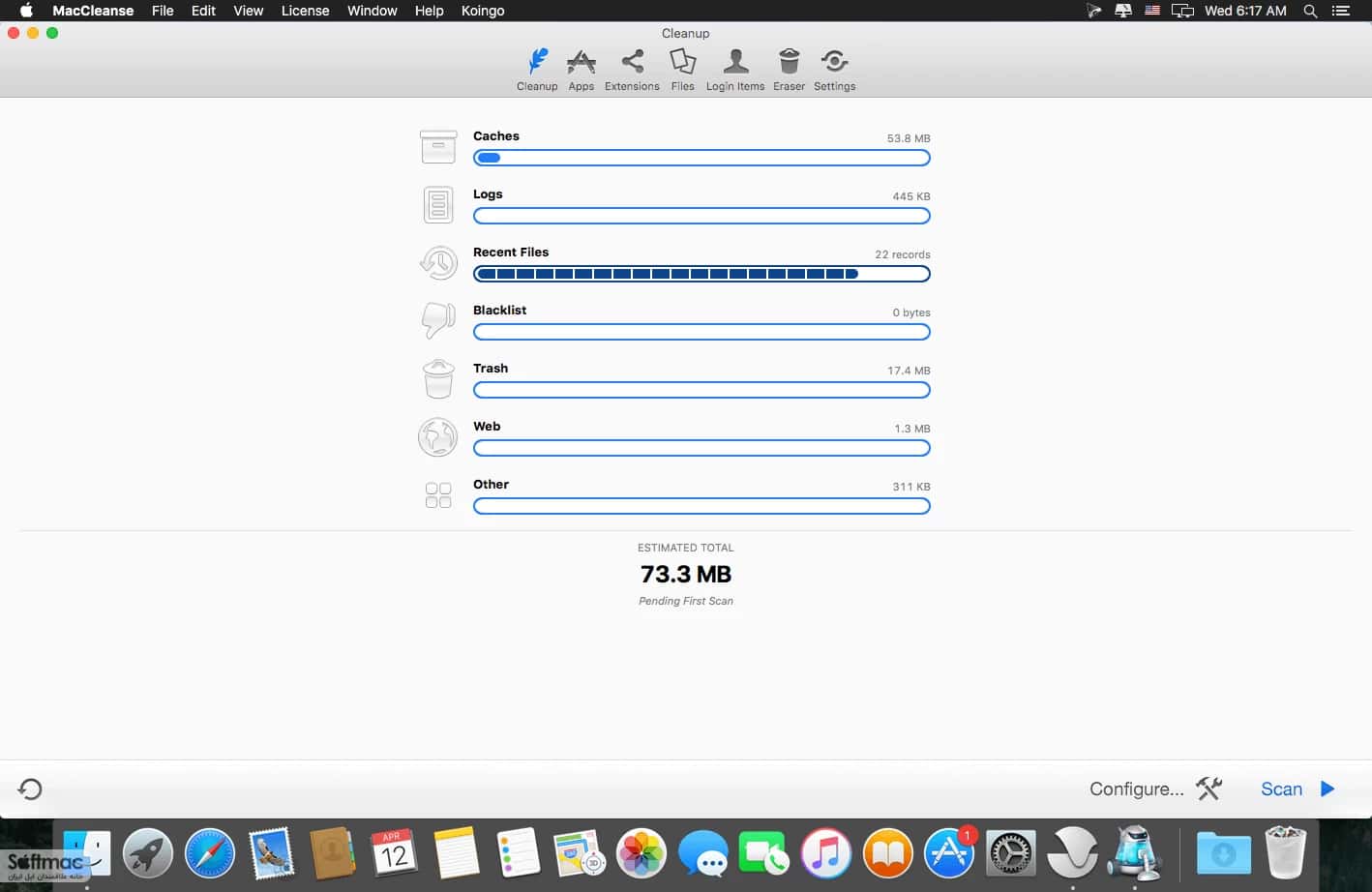Click the 53.8 MB Caches size
Screen dimensions: 1372x892
point(909,138)
